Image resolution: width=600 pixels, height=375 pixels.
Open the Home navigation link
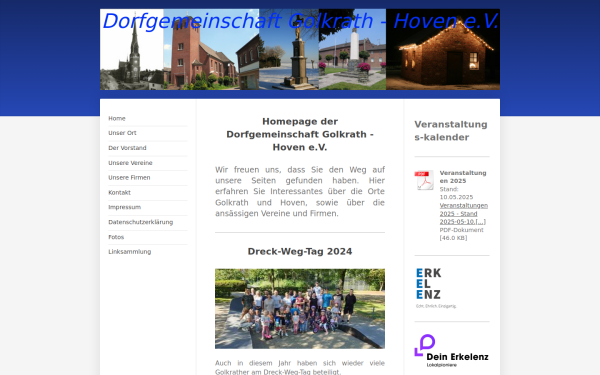[117, 118]
